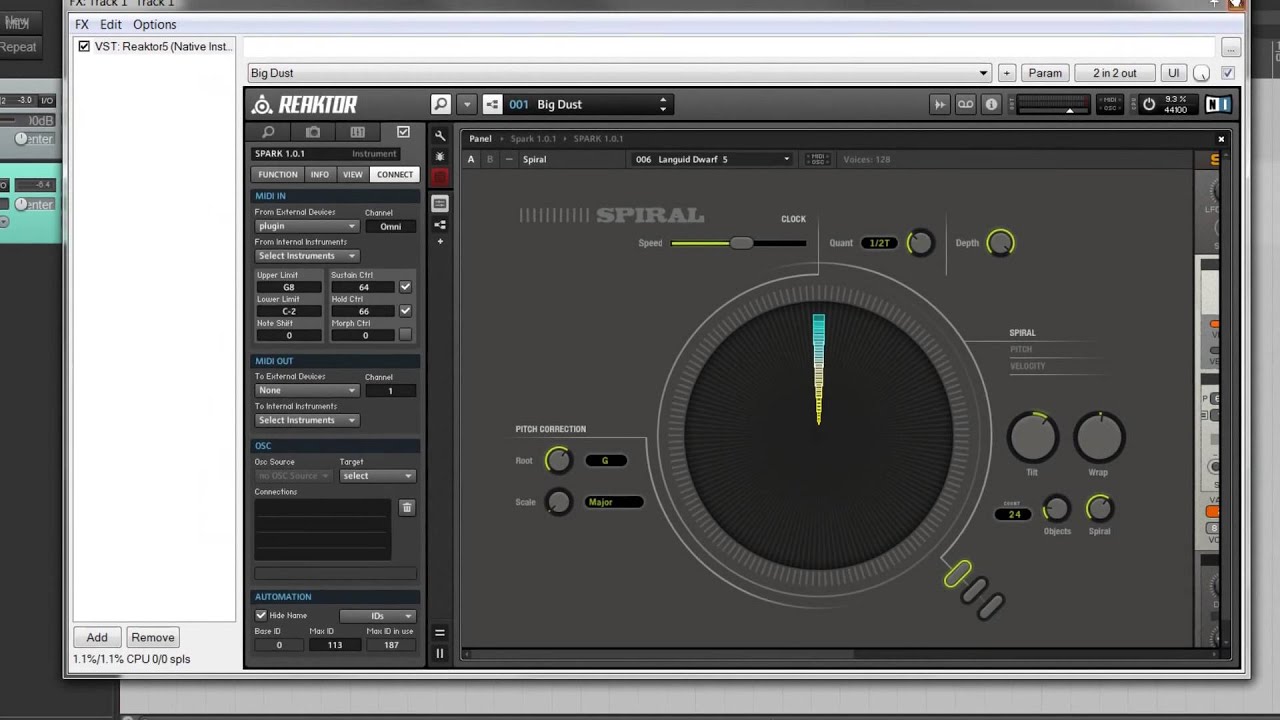Click the bug debug icon

(439, 156)
